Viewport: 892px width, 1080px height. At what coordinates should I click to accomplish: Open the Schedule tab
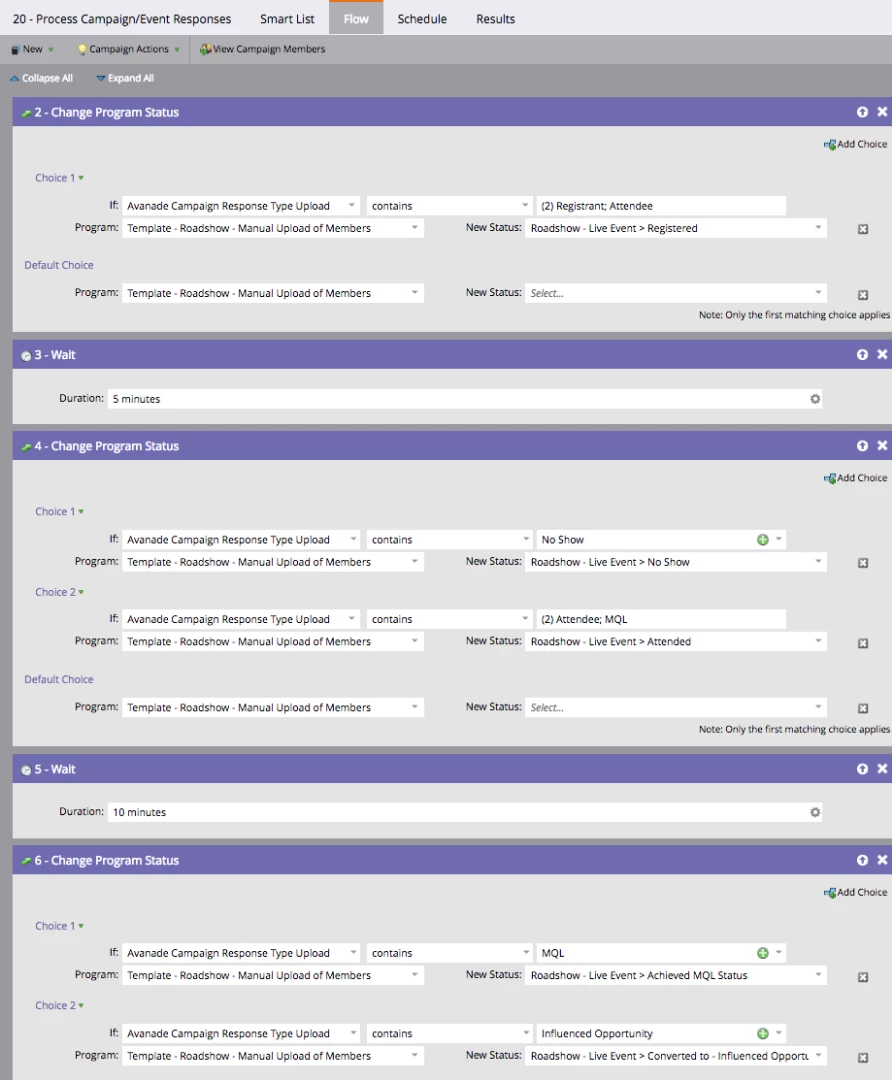422,19
